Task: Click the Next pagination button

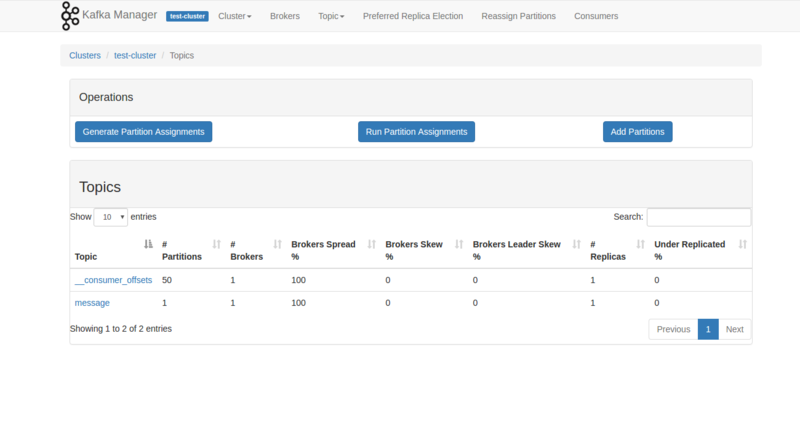Action: 735,329
